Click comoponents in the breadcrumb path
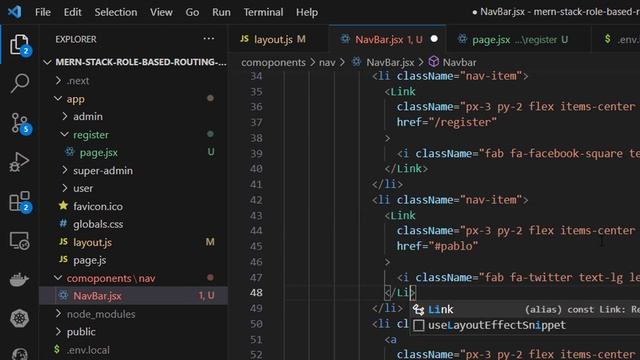This screenshot has height=360, width=640. 273,62
